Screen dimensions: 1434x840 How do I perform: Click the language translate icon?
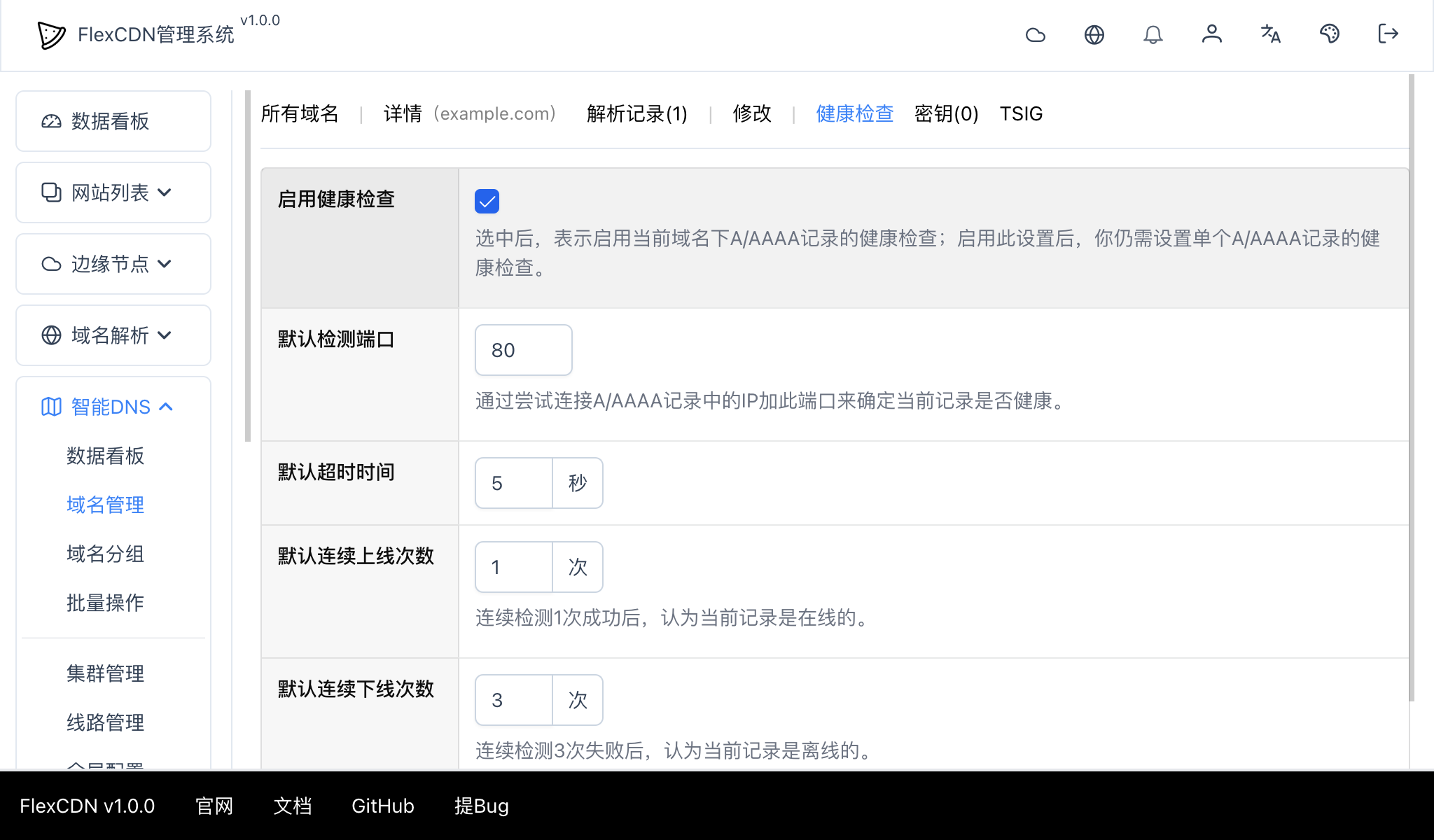click(1271, 34)
